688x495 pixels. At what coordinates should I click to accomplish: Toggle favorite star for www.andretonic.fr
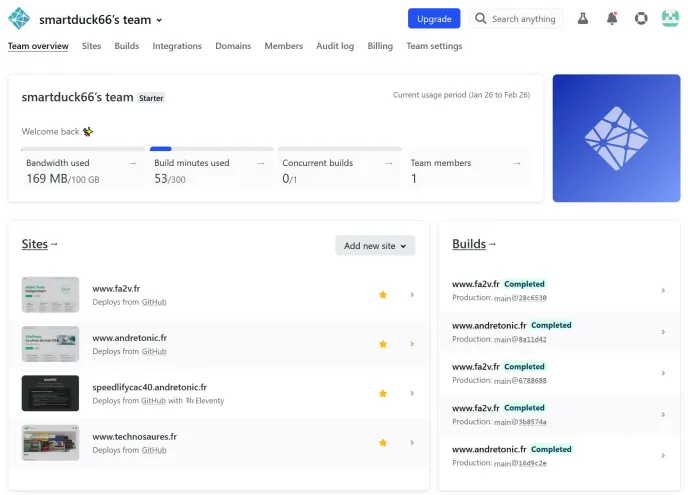[383, 344]
